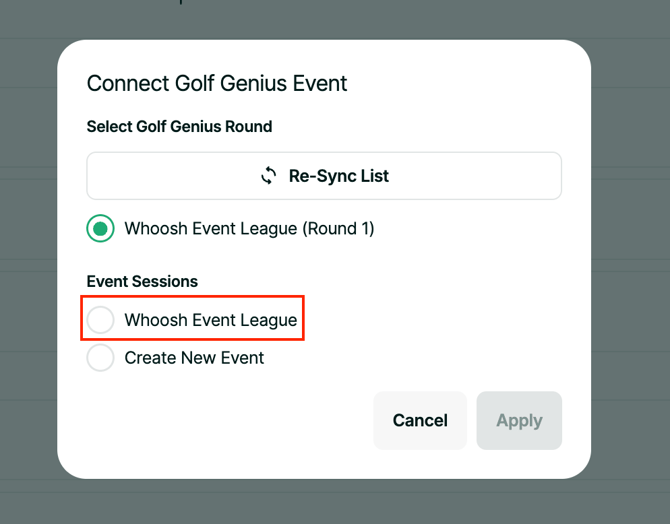
Task: Click the "Whoosh Event League" session label text
Action: [x=210, y=320]
